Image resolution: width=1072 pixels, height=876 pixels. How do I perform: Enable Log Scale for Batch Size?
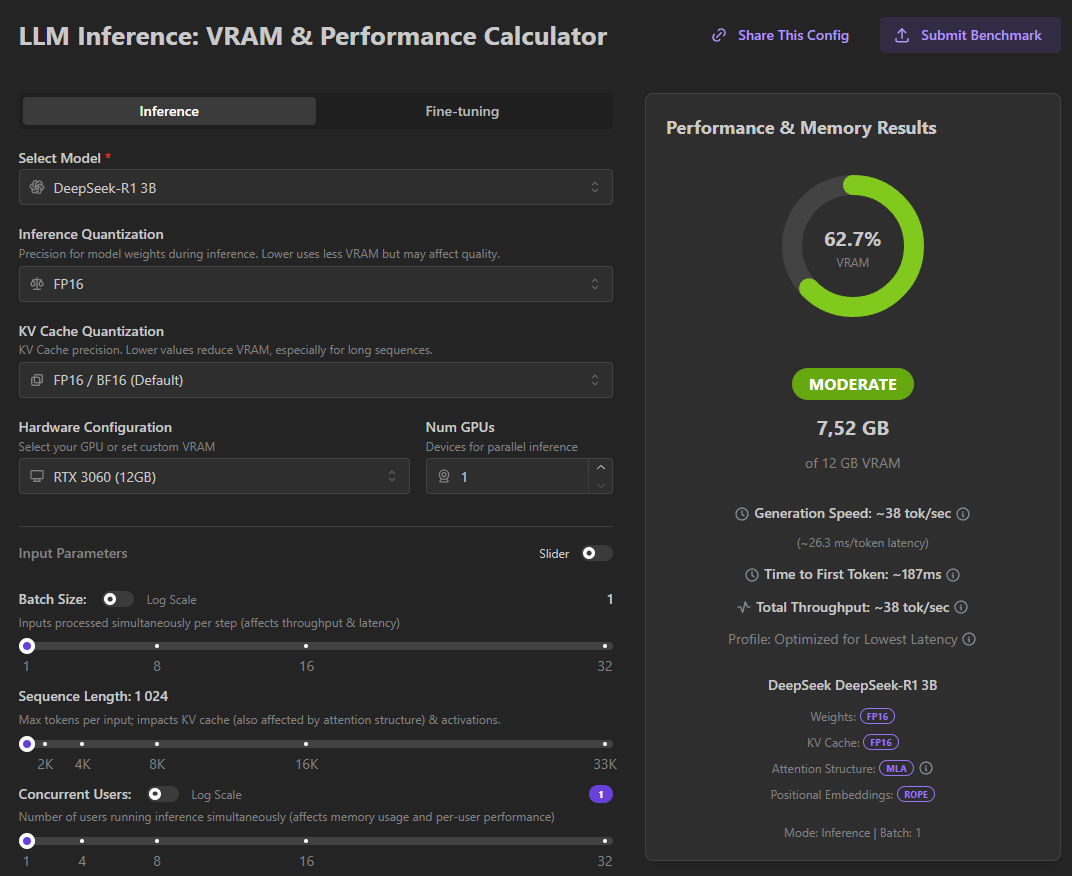(x=118, y=599)
